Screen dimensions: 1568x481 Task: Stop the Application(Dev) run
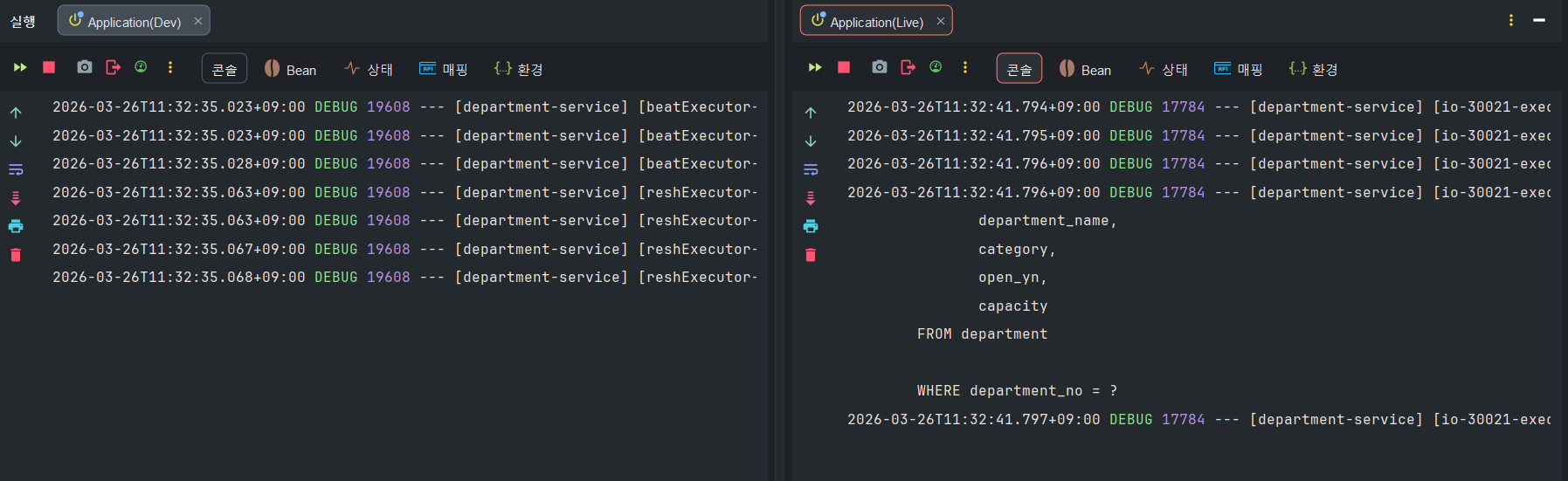49,67
